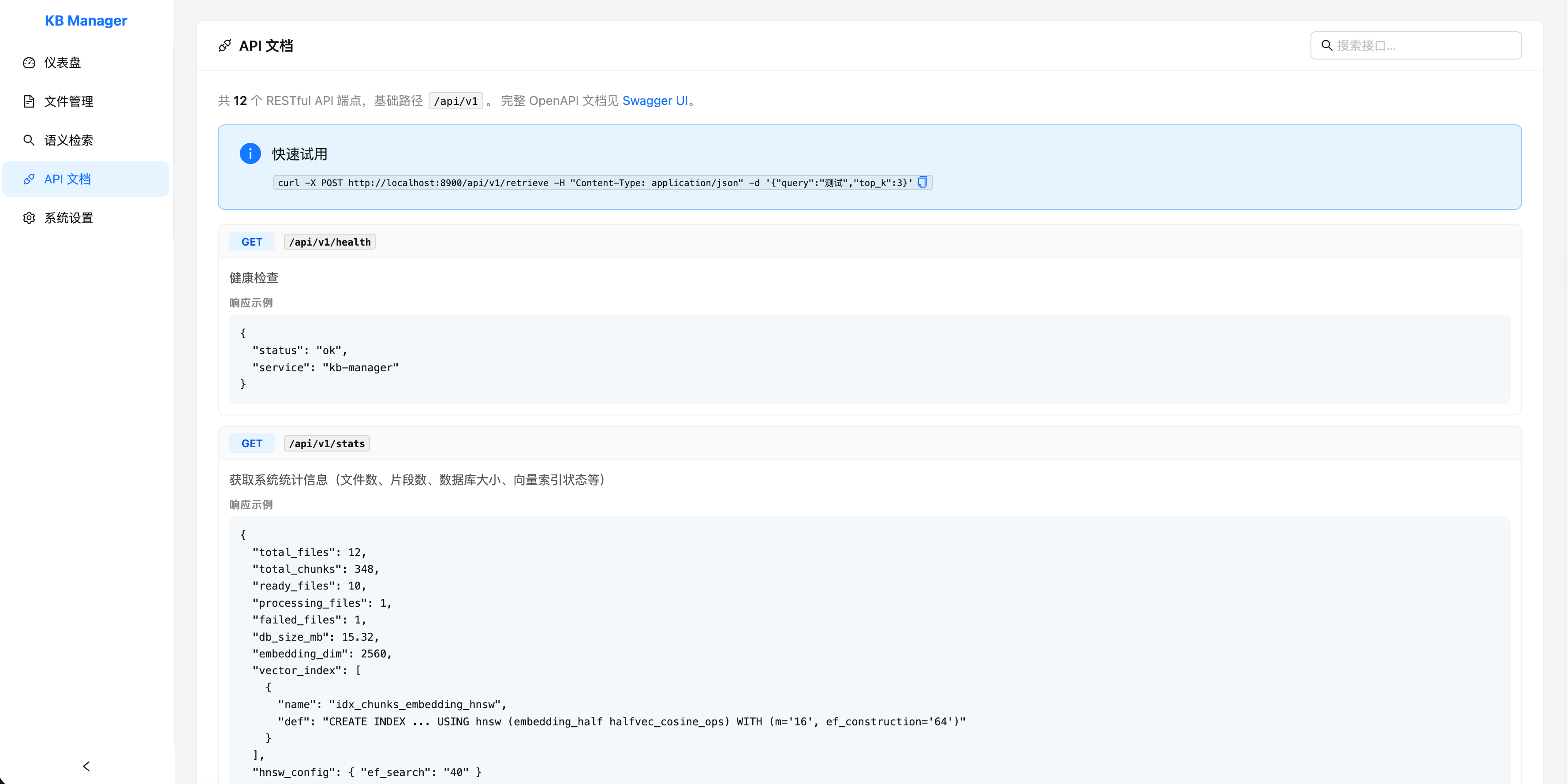The height and width of the screenshot is (784, 1568).
Task: Click the blue info icon in 快速试用
Action: click(250, 153)
